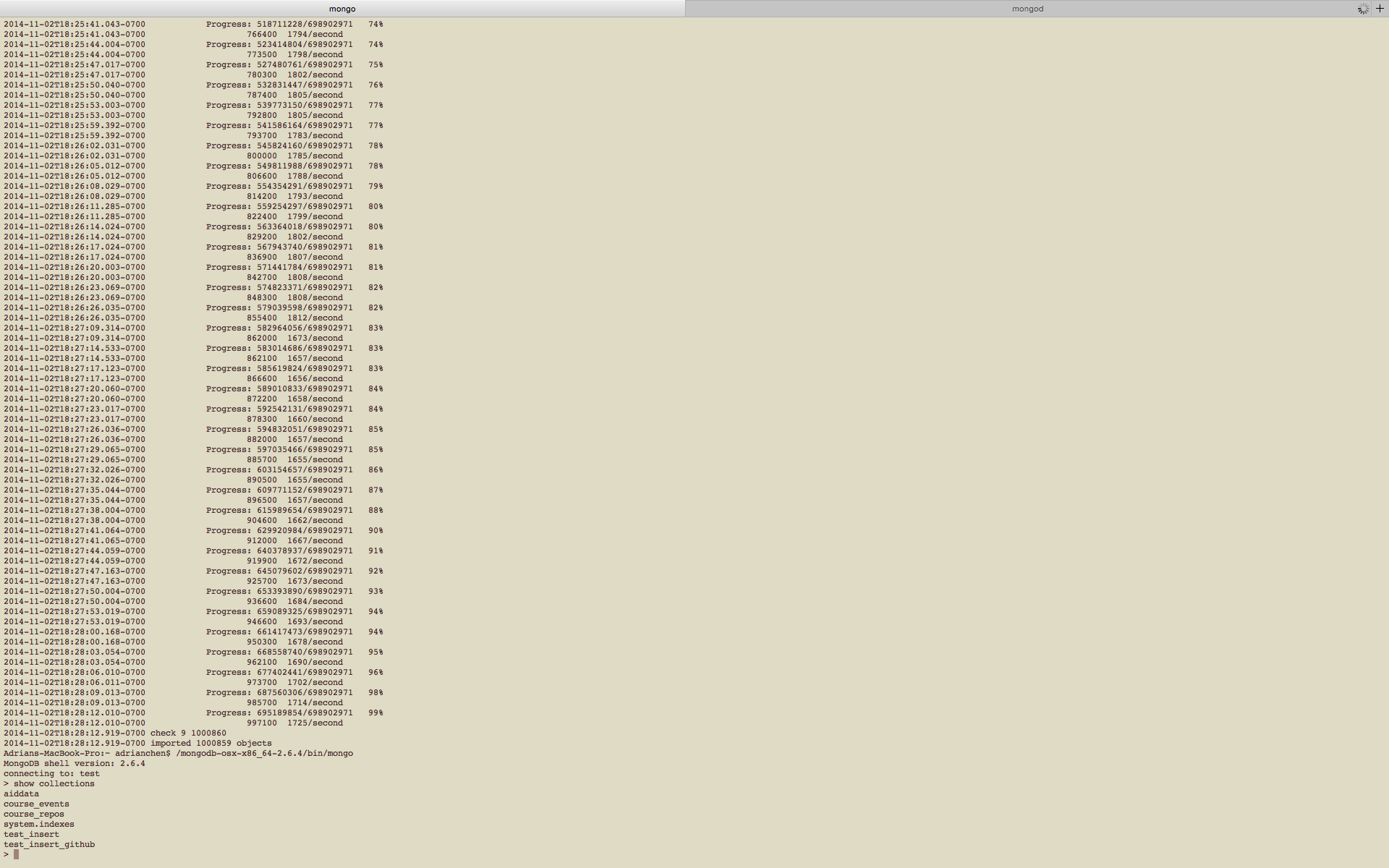Screen dimensions: 1389x868
Task: Click the test_insert collection name
Action: pyautogui.click(x=31, y=834)
